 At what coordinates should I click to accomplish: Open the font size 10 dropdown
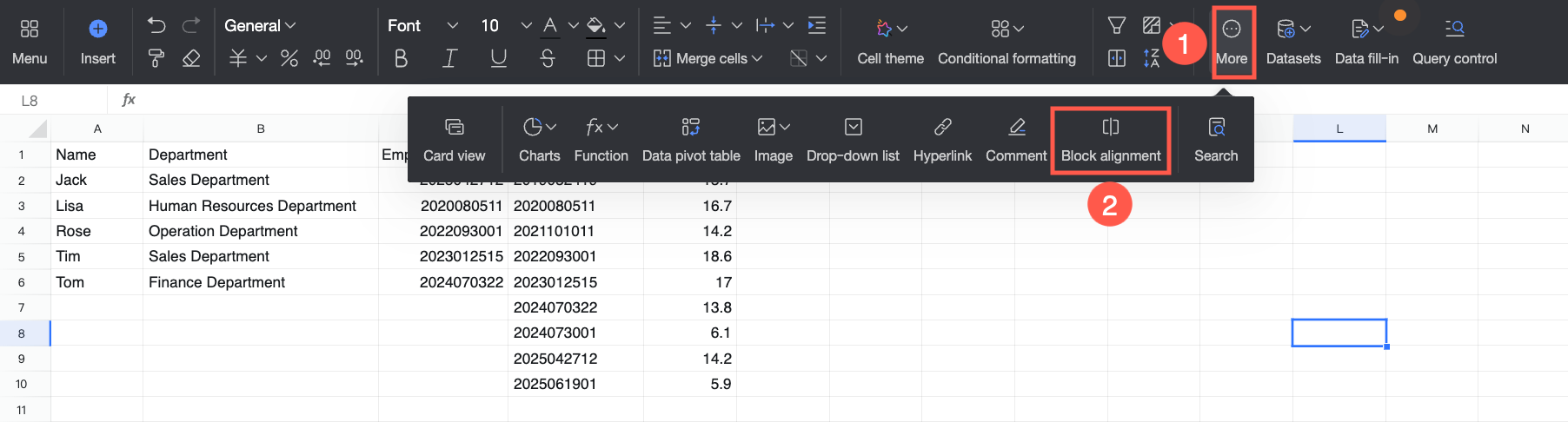tap(506, 25)
